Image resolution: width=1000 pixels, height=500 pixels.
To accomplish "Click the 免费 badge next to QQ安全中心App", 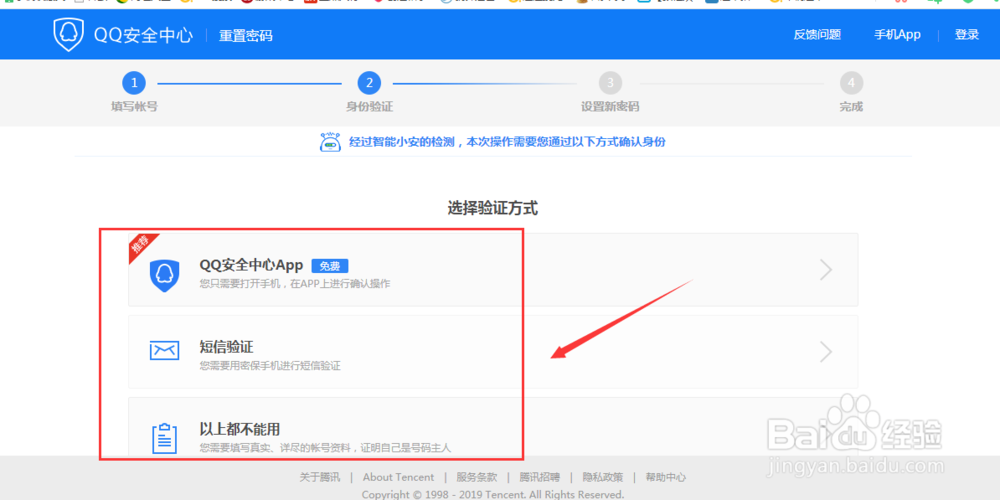I will [330, 266].
